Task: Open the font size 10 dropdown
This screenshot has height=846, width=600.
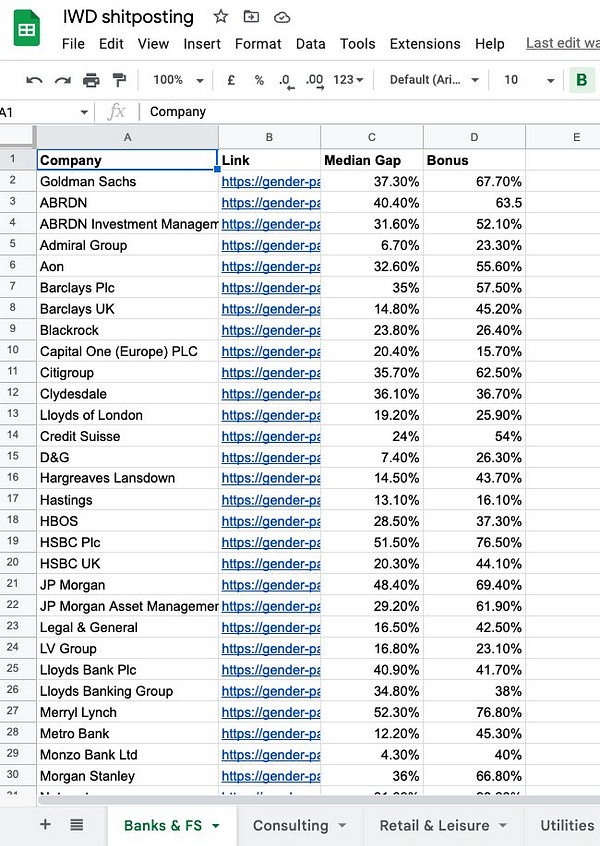Action: click(529, 80)
